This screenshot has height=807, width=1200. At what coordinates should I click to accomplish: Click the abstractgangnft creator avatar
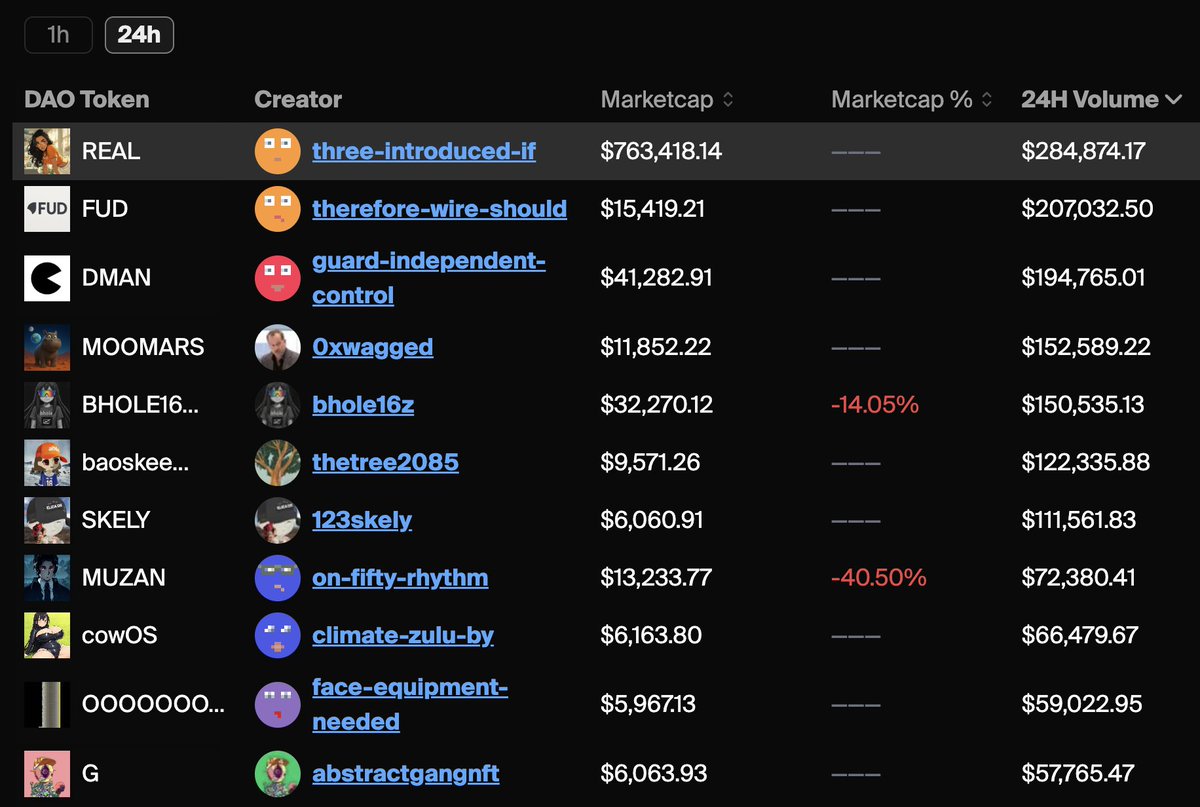[x=278, y=774]
